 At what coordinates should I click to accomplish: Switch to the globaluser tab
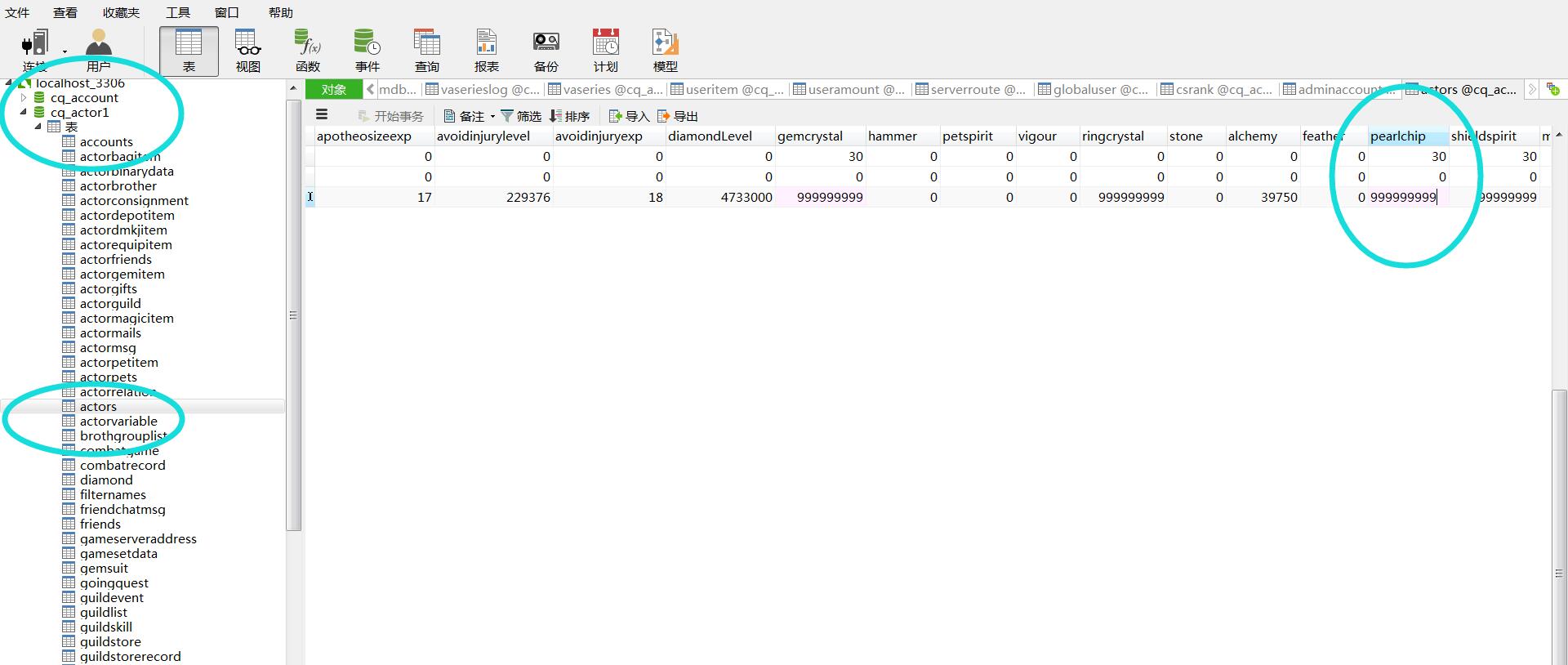(1093, 90)
